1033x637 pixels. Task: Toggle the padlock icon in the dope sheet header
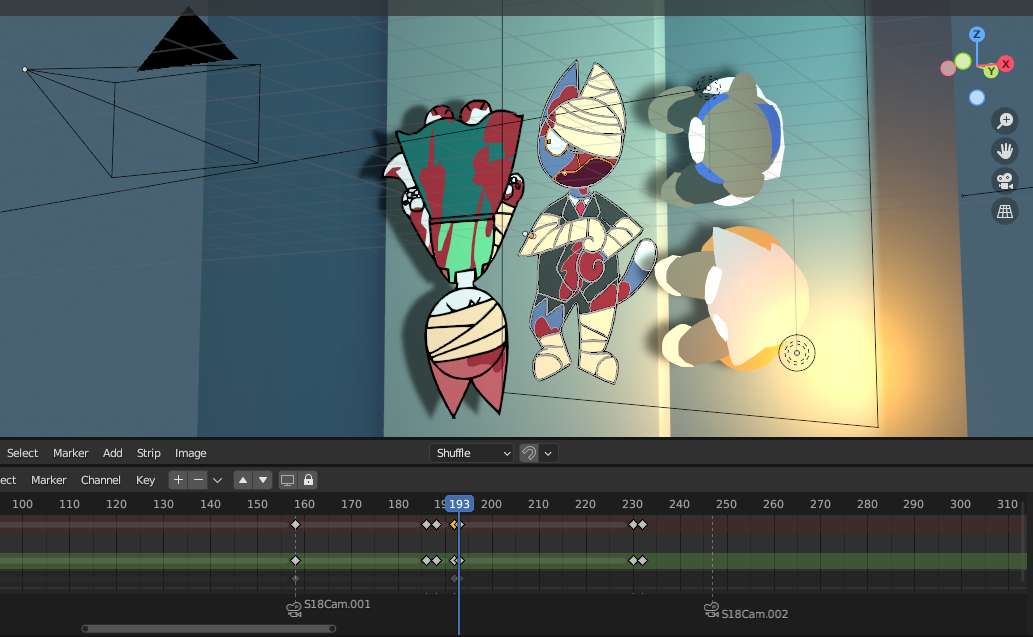tap(308, 480)
